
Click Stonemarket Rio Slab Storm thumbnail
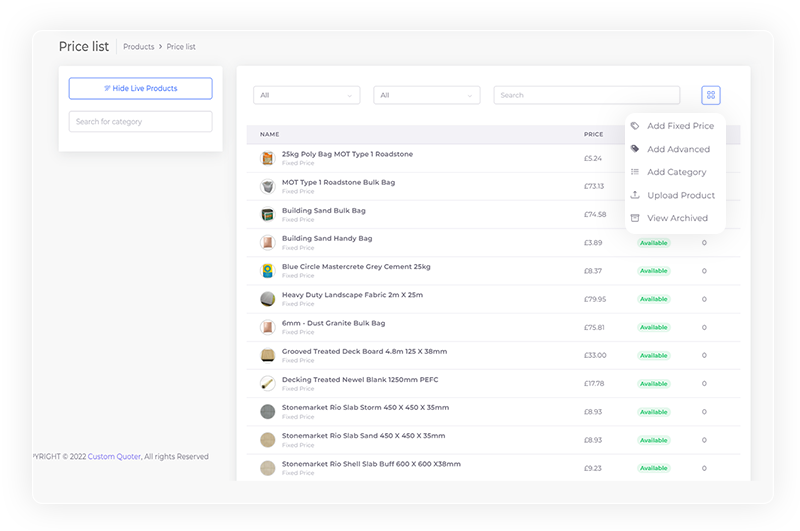(x=267, y=412)
